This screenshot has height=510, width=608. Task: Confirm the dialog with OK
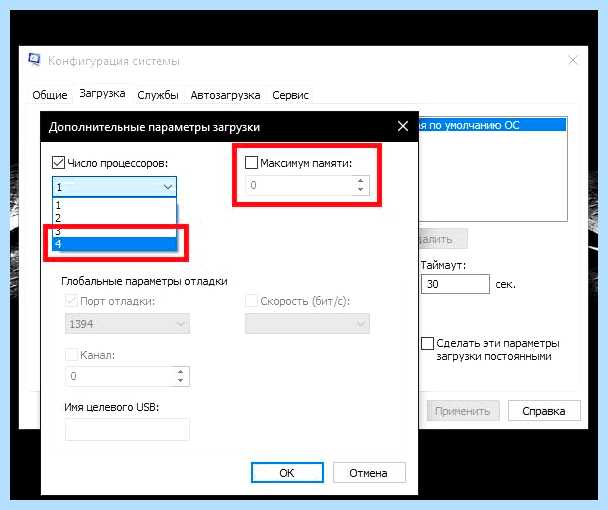(x=287, y=473)
